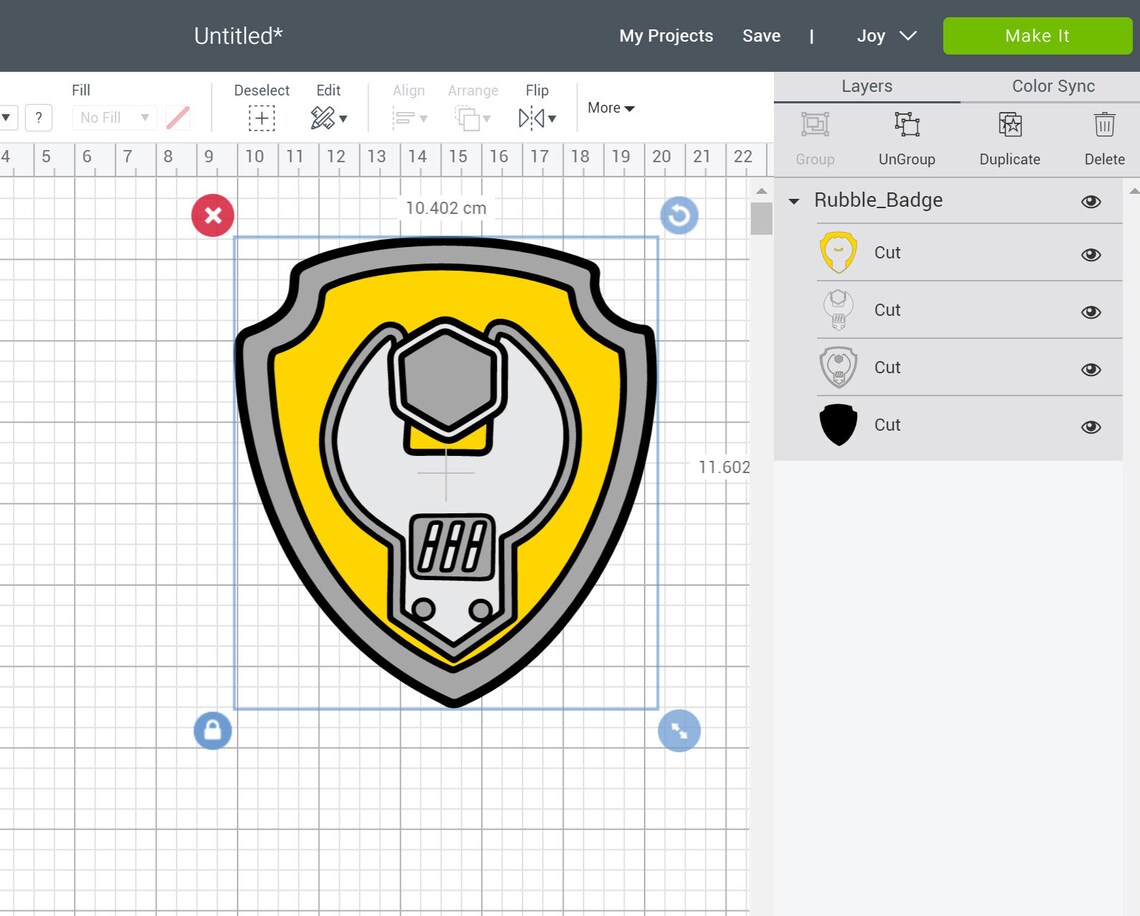The height and width of the screenshot is (916, 1140).
Task: Click the Delete trash icon
Action: tap(1104, 124)
